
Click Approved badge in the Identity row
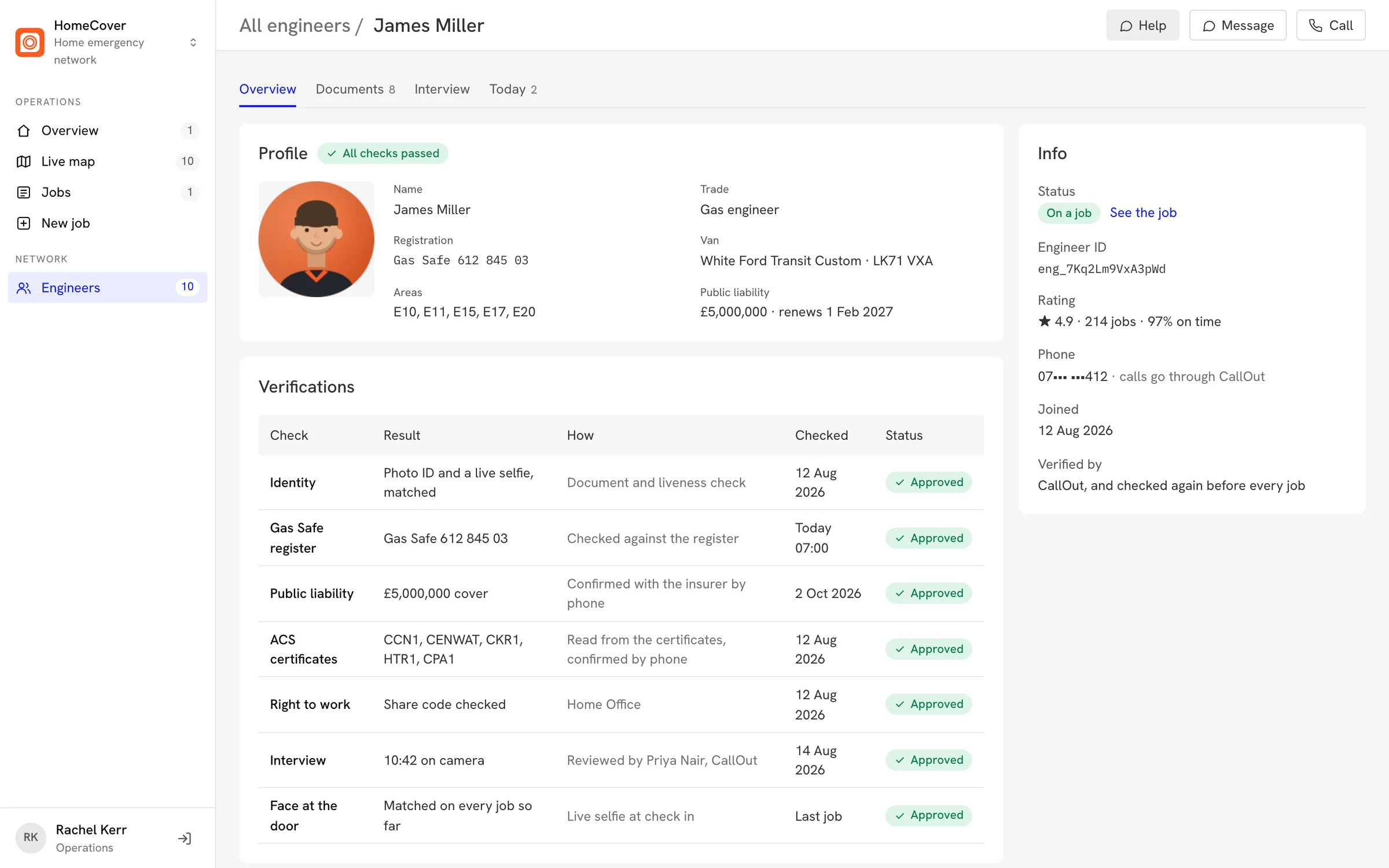[928, 483]
